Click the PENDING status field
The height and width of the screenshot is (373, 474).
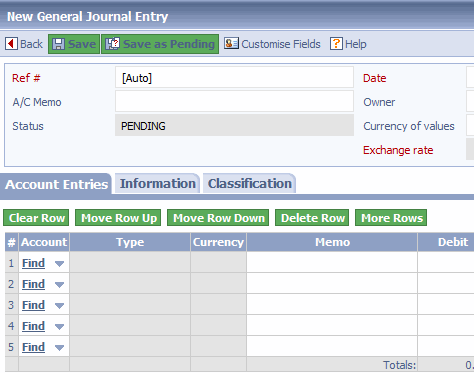(234, 125)
